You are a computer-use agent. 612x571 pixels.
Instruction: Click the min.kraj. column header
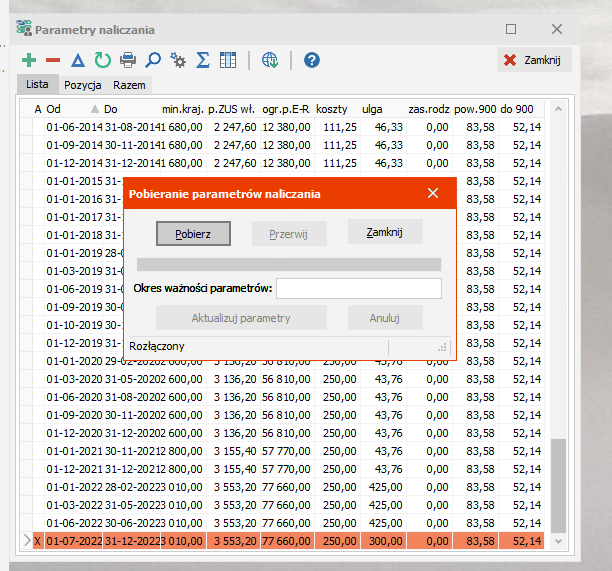tap(183, 109)
